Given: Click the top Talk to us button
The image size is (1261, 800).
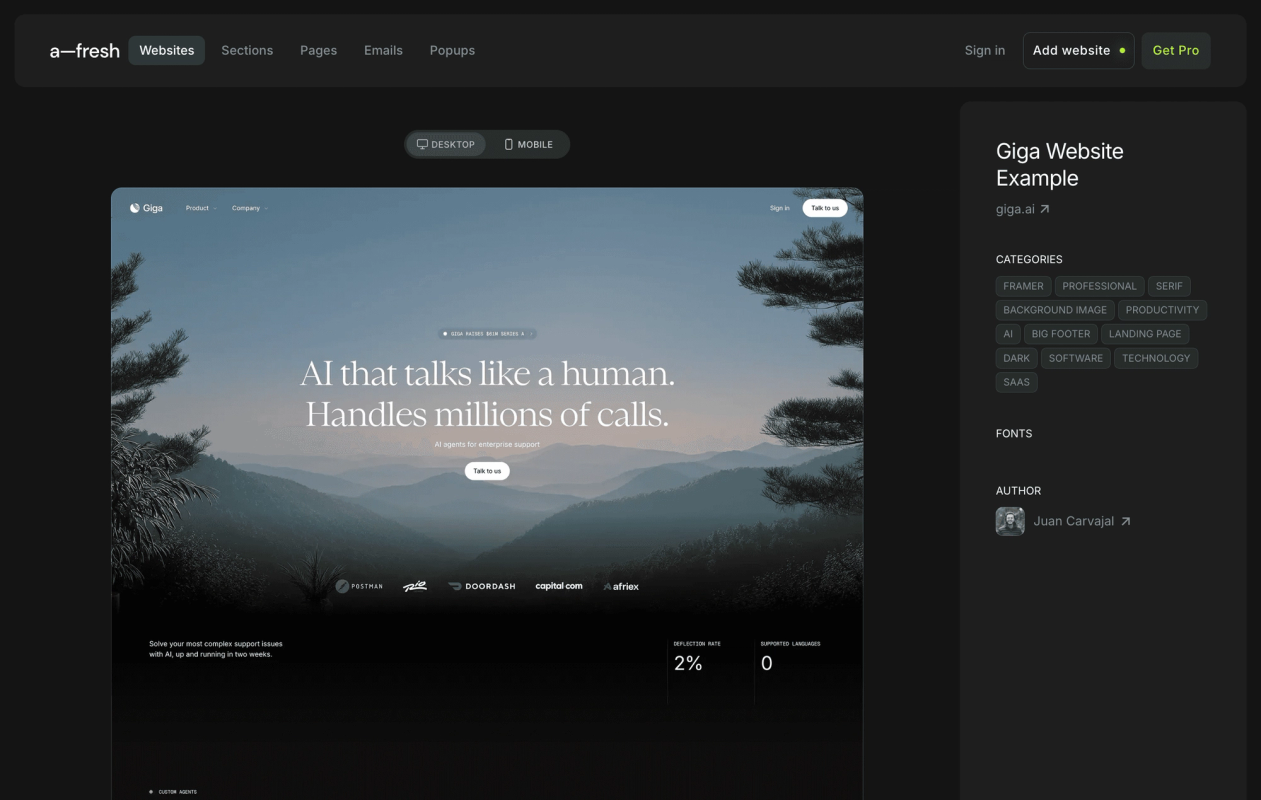Looking at the screenshot, I should click(x=825, y=208).
